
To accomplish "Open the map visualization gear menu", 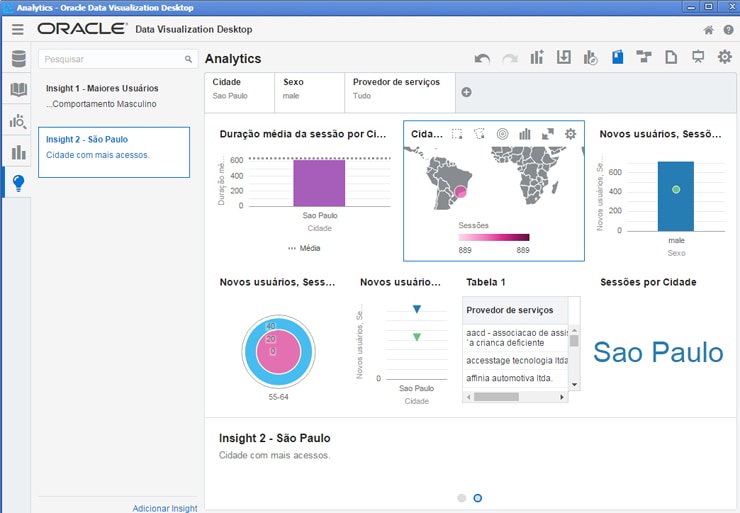I will click(571, 134).
